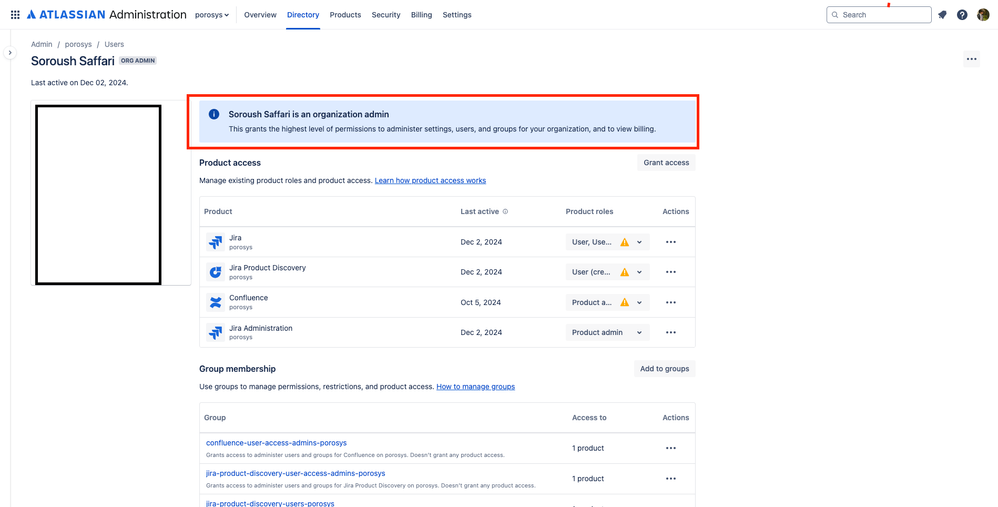Click the Product roles column header

(x=589, y=212)
